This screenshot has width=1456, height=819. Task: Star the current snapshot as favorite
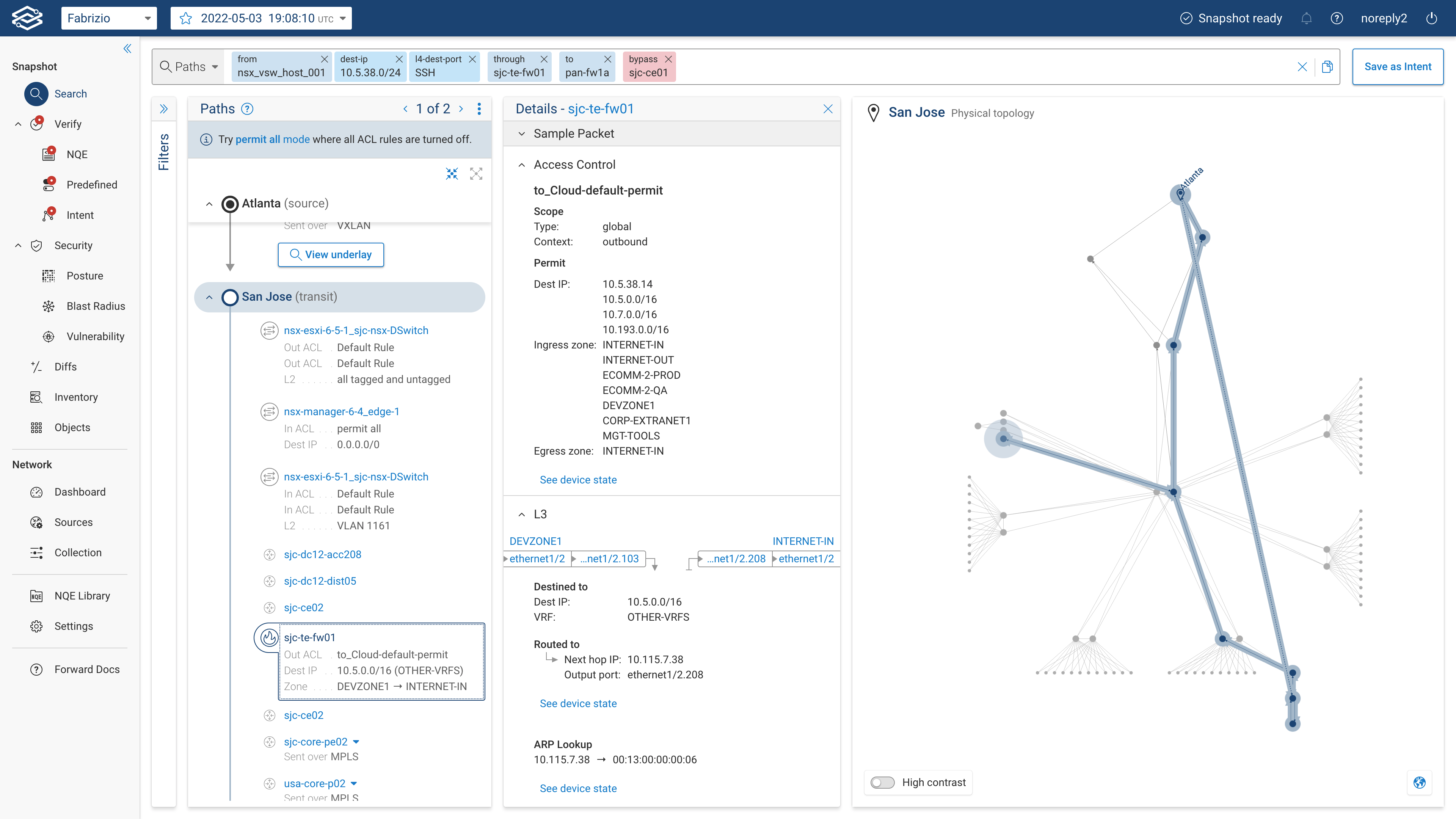(x=185, y=18)
